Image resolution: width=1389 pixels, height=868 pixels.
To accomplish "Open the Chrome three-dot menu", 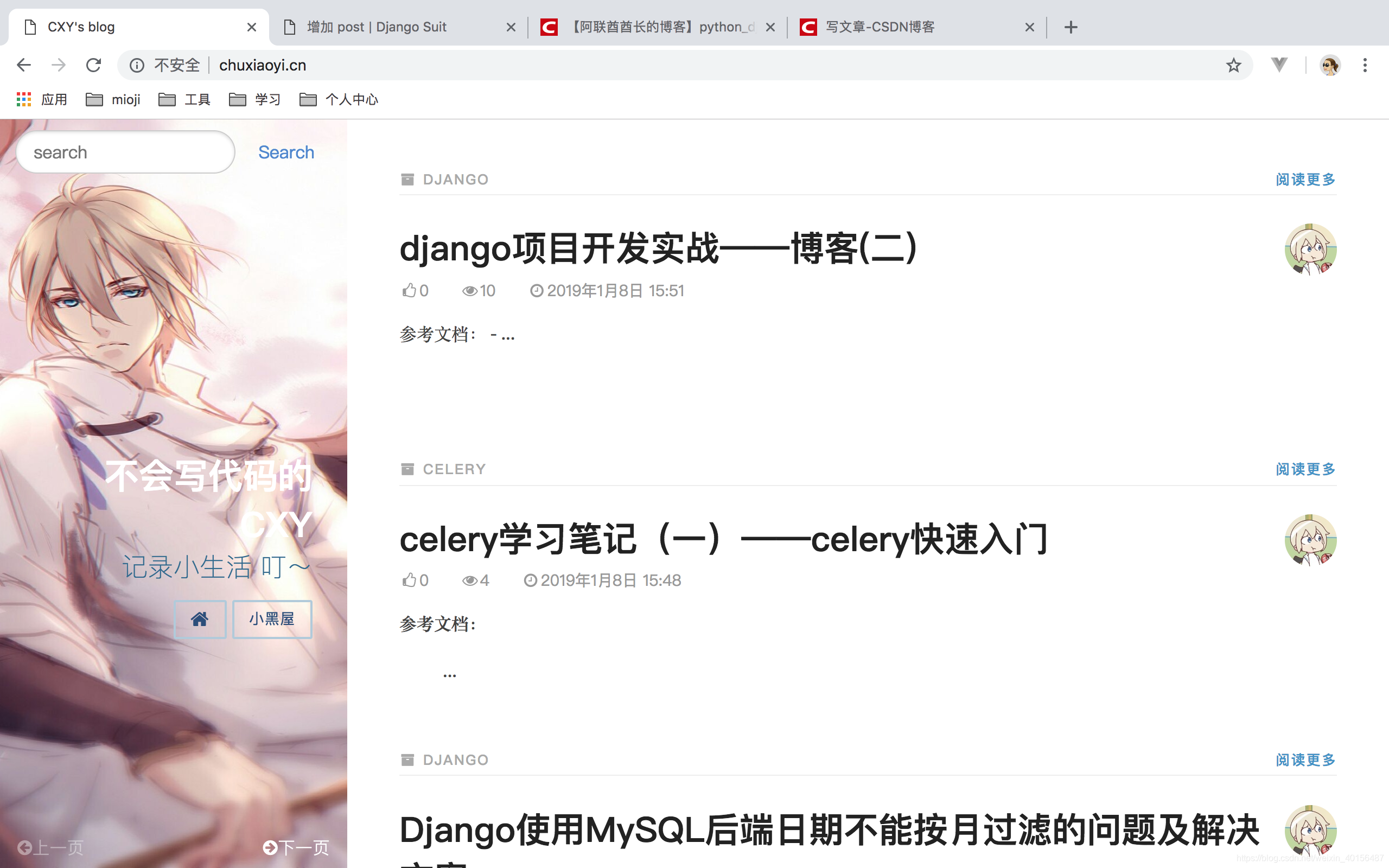I will (1365, 65).
